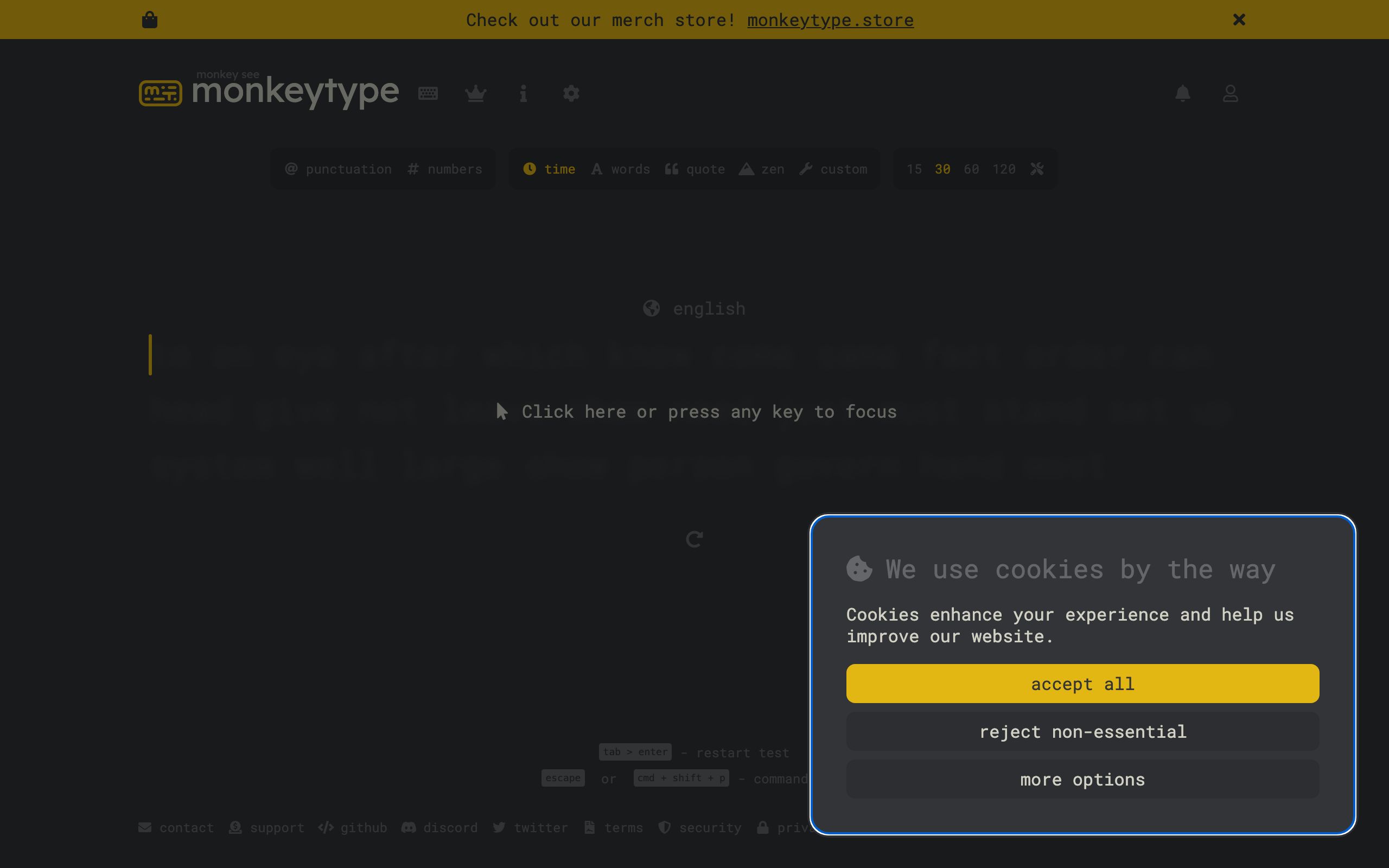1389x868 pixels.
Task: Open the support footer link
Action: [x=266, y=827]
